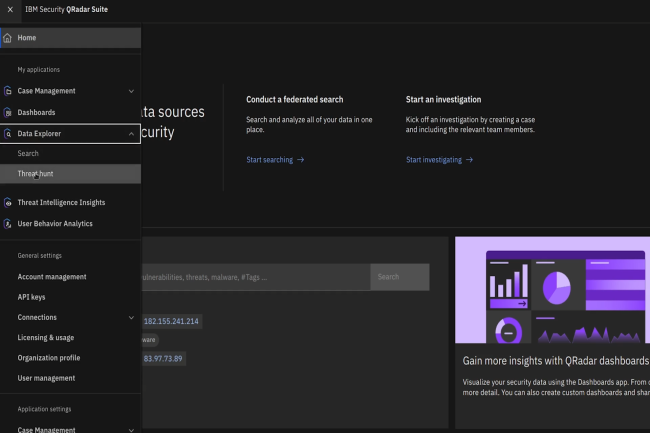Click the Home icon in sidebar
This screenshot has height=433, width=650.
coord(8,38)
